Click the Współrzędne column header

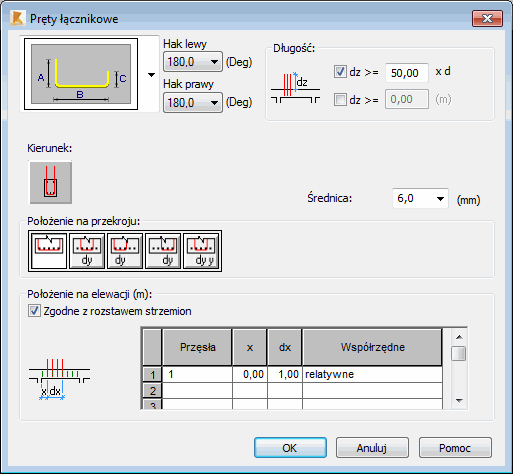tap(372, 347)
